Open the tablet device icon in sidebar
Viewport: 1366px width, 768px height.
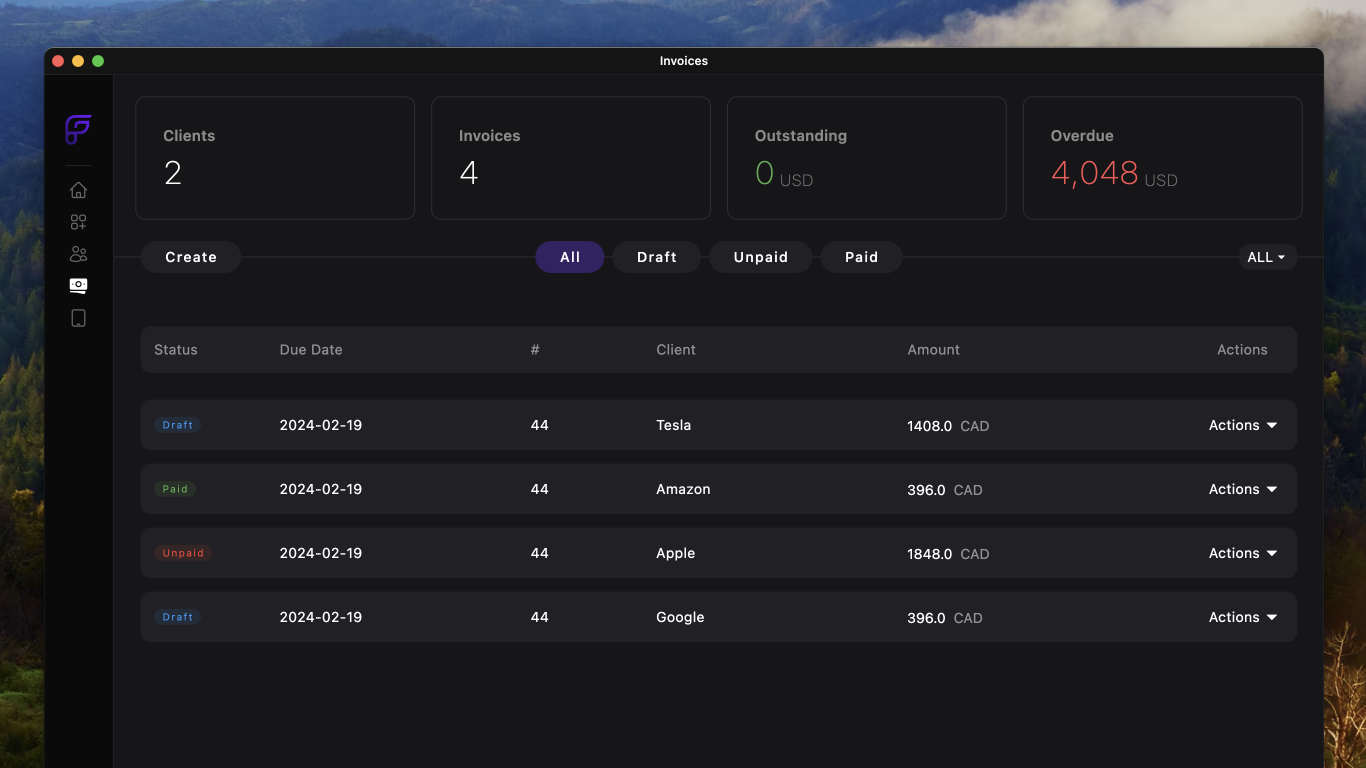tap(78, 318)
